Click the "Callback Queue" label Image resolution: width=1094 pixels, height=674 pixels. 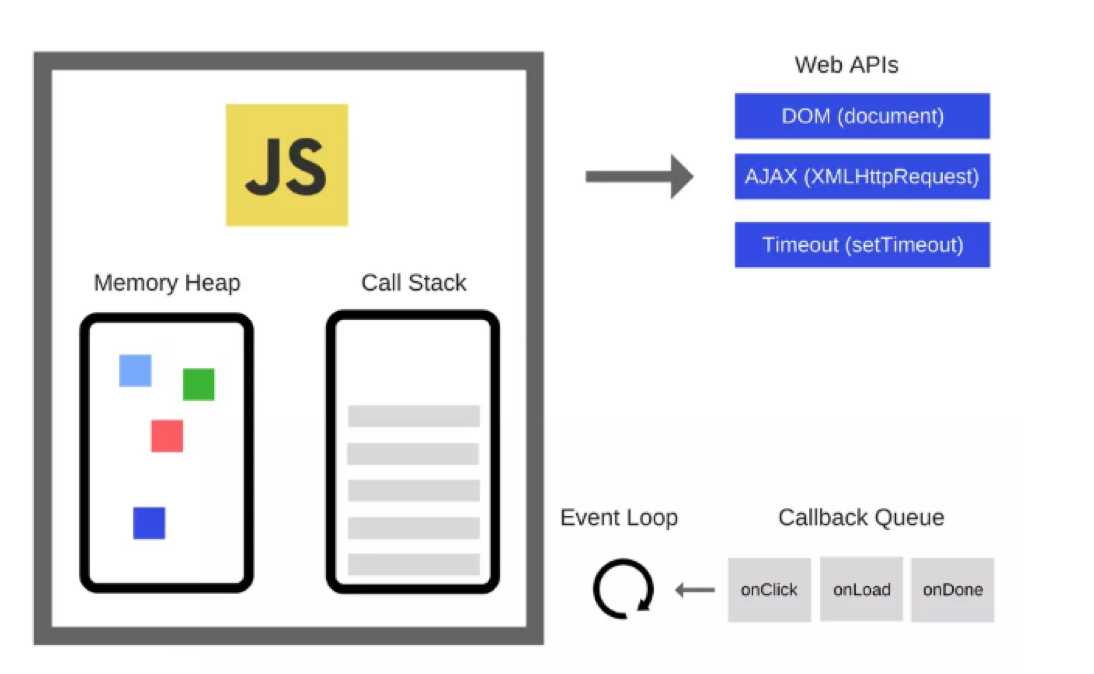click(861, 518)
